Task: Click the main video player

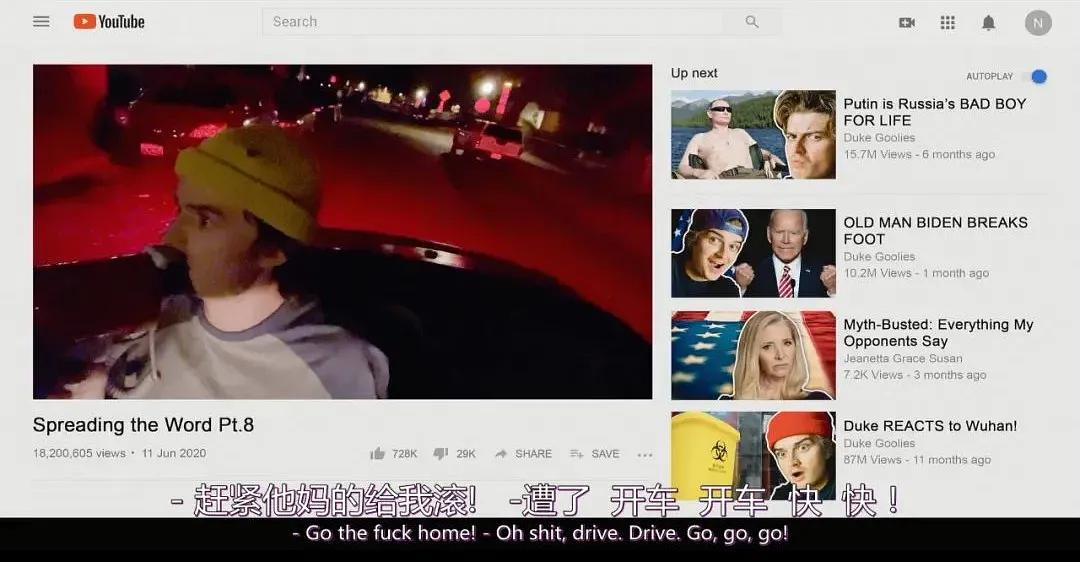Action: (342, 232)
